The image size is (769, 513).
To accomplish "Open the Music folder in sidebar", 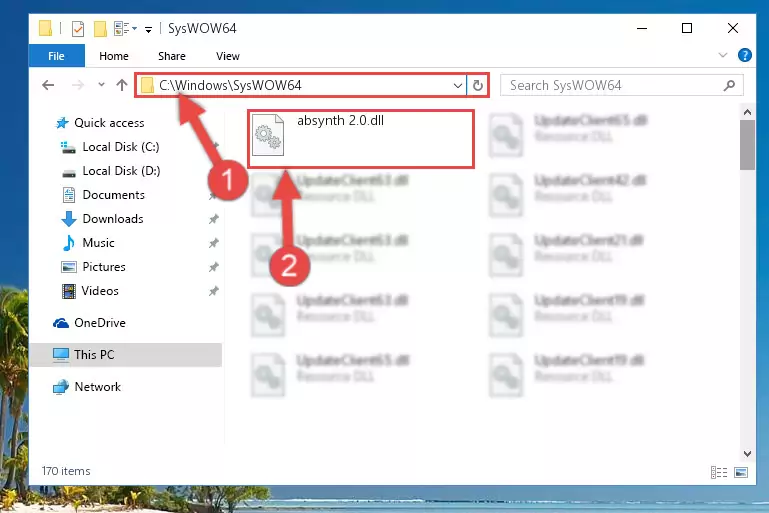I will 98,243.
